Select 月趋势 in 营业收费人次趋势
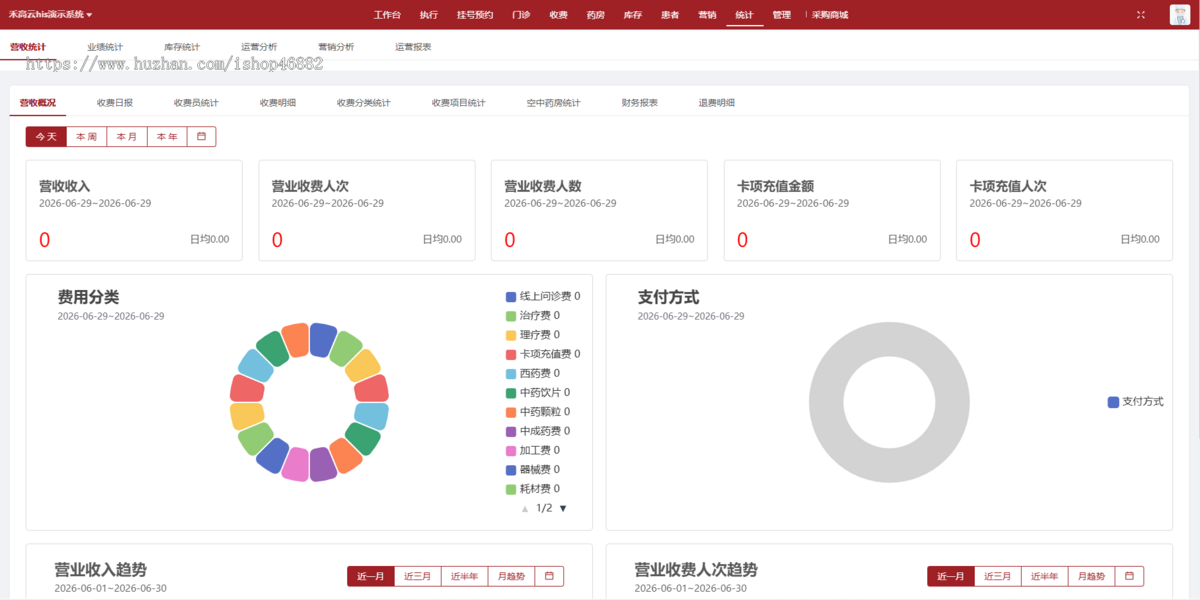This screenshot has width=1200, height=600. click(x=1092, y=576)
